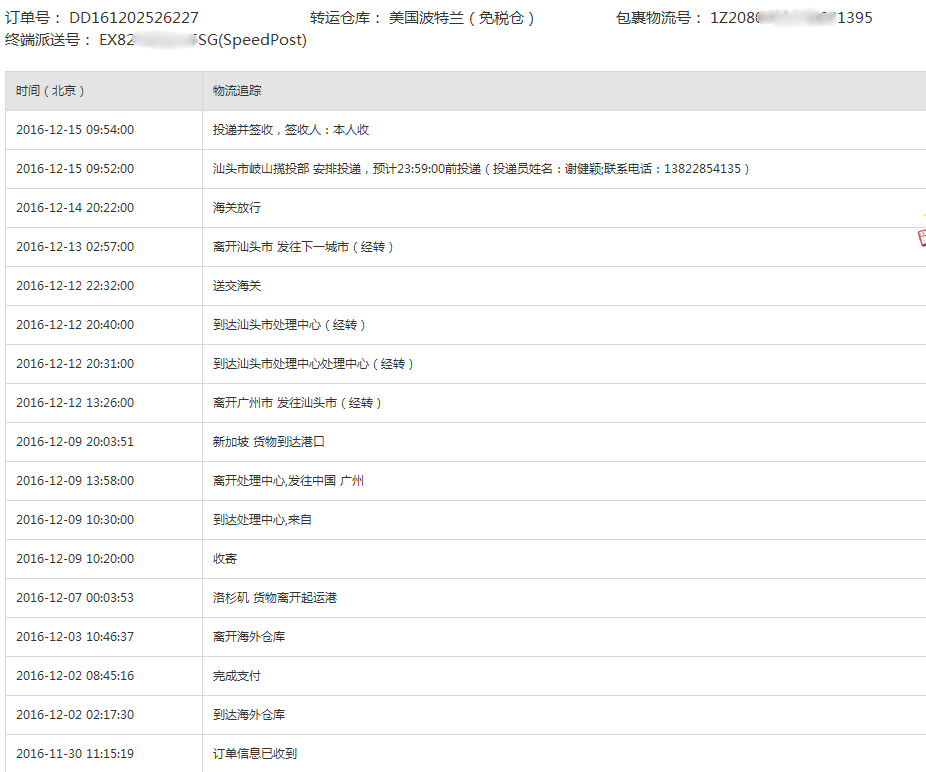Click timestamp 2016-11-30 11:15:19
This screenshot has width=926, height=772.
pos(75,753)
